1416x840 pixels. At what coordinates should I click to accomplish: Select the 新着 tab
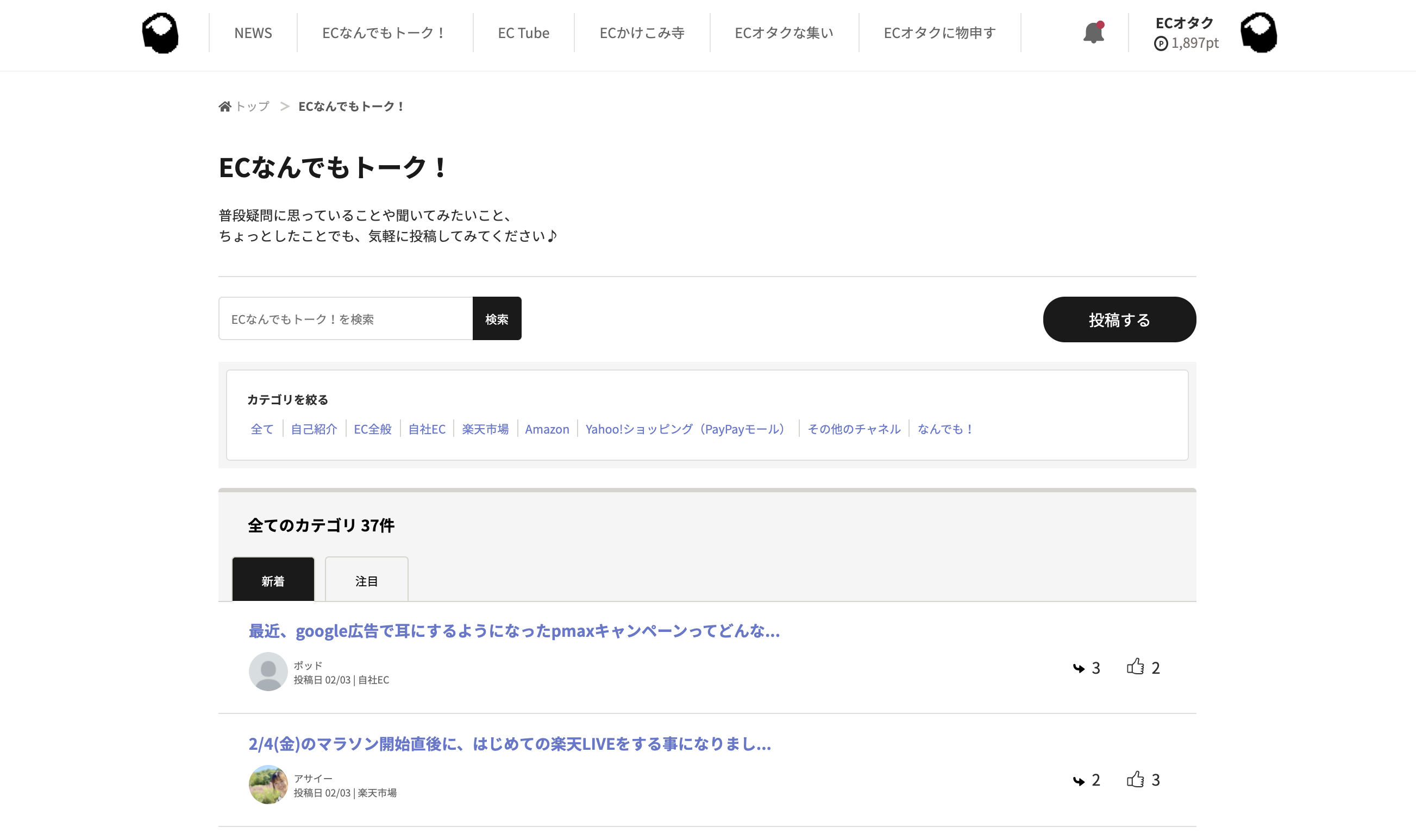click(x=273, y=581)
